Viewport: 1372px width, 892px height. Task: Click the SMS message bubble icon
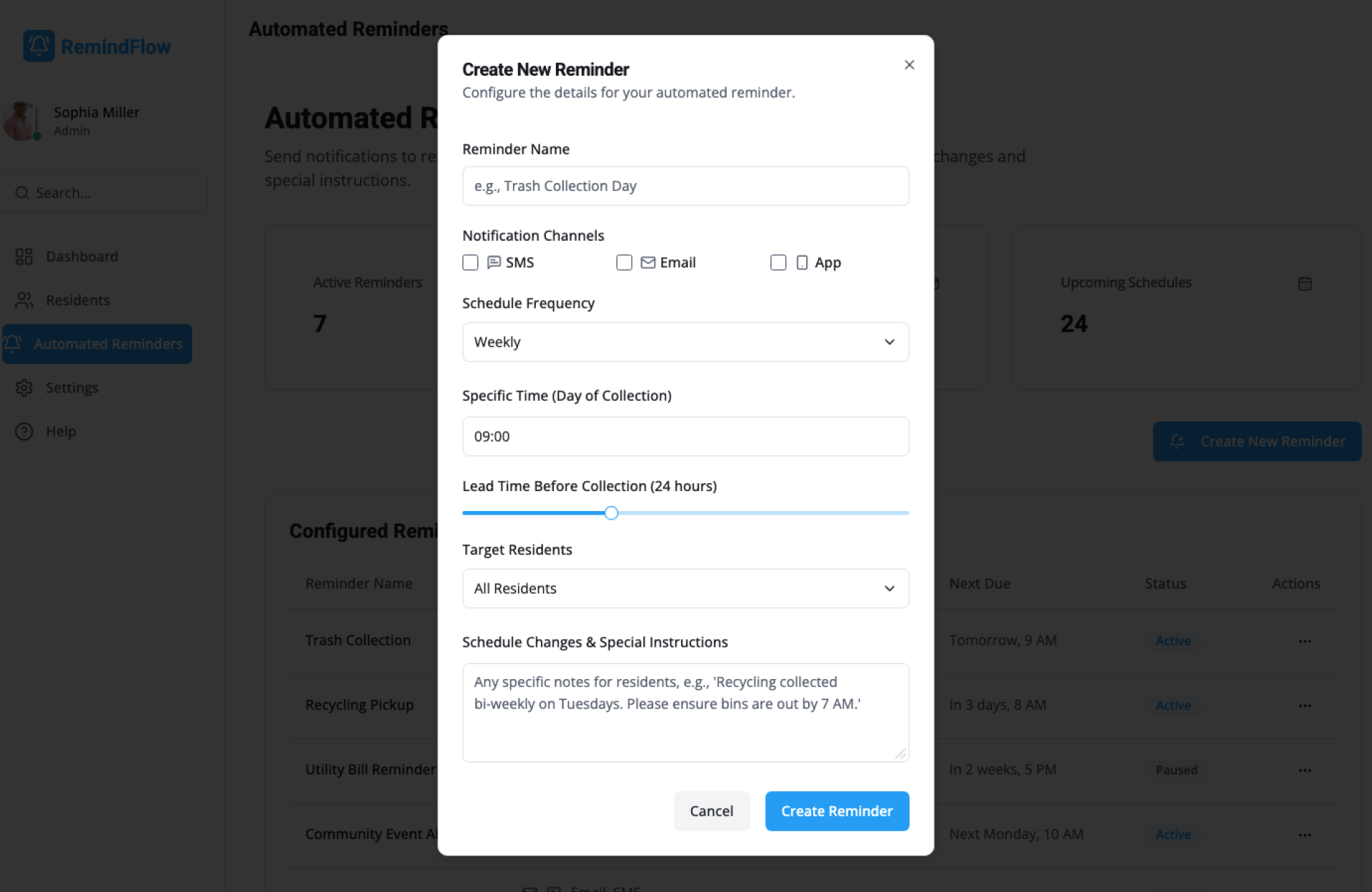point(494,262)
